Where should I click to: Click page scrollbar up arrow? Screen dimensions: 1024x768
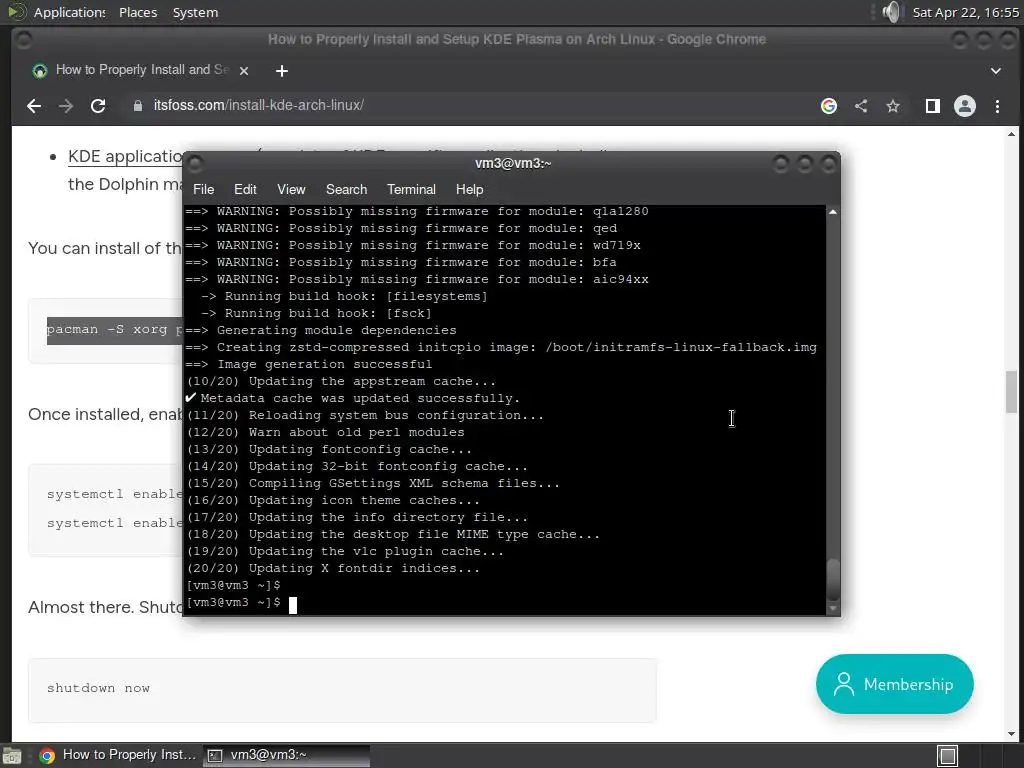click(1012, 135)
